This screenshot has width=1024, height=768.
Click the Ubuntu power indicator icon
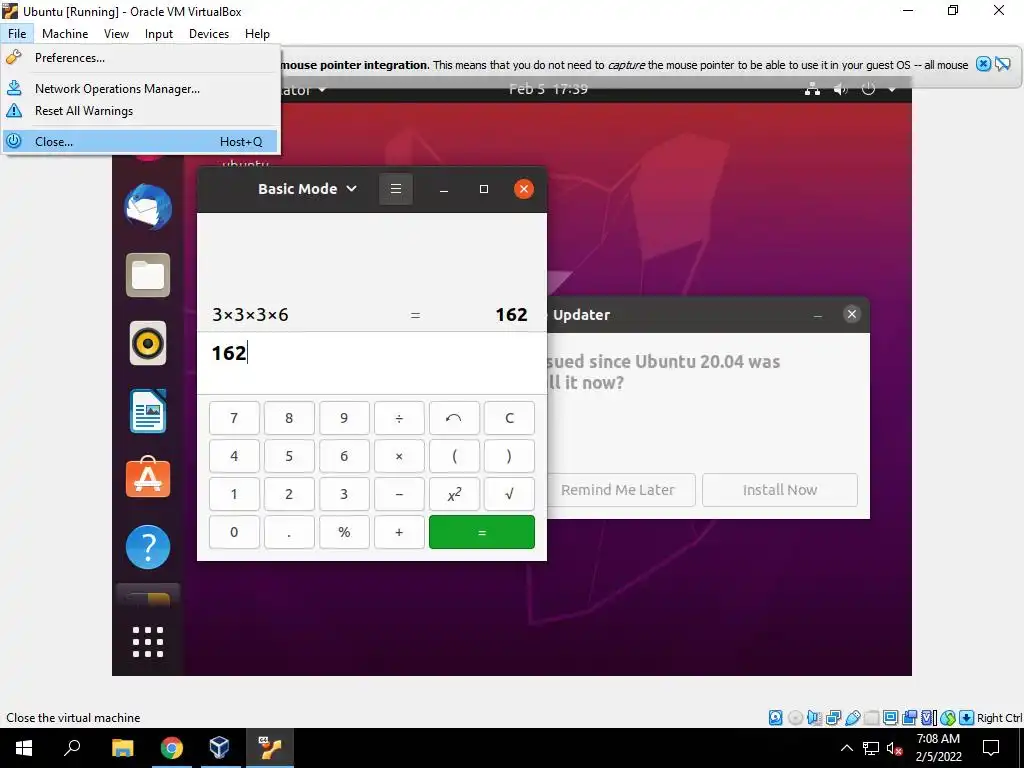click(868, 89)
